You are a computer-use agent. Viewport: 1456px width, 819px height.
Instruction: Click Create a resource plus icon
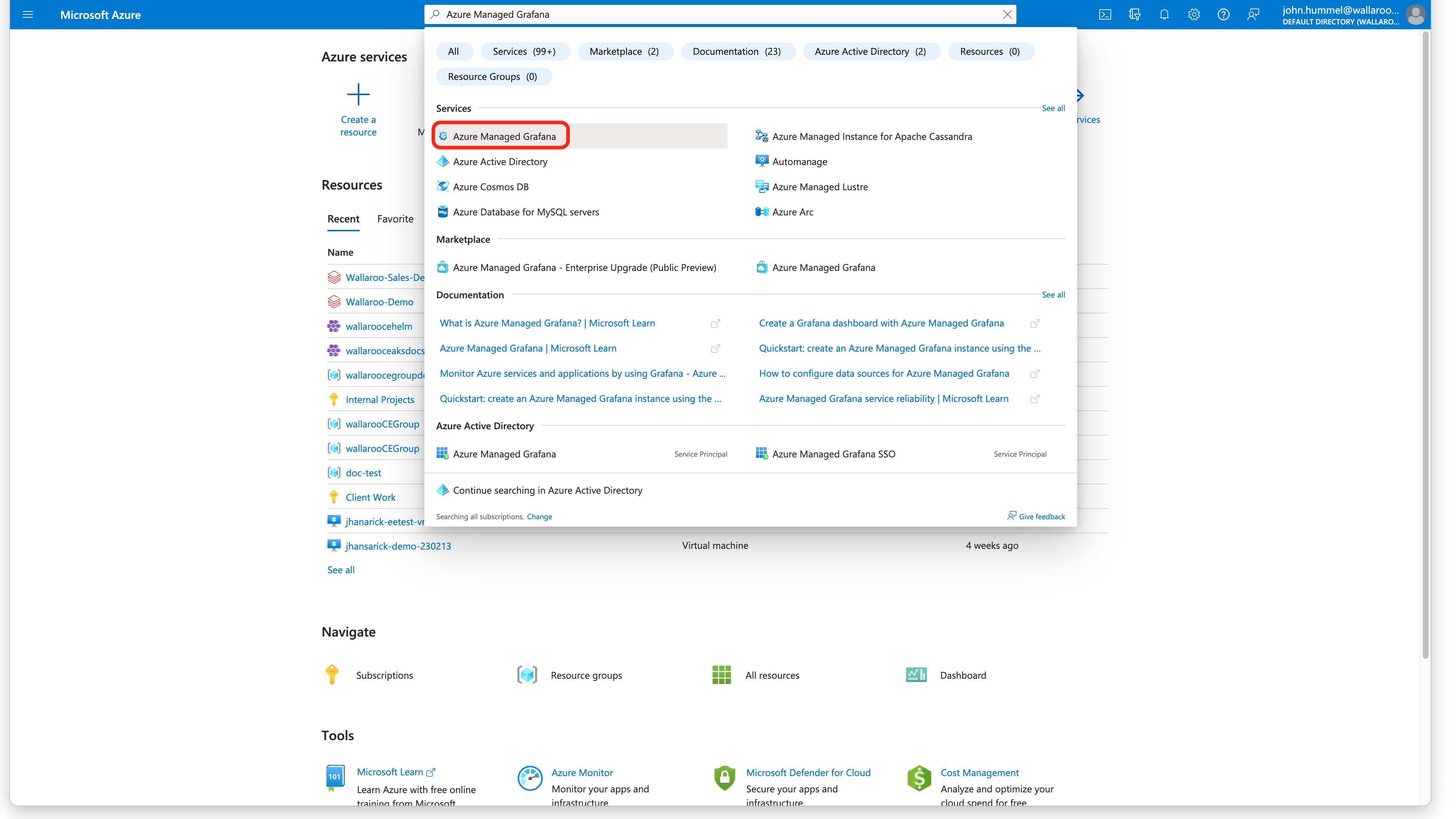358,95
